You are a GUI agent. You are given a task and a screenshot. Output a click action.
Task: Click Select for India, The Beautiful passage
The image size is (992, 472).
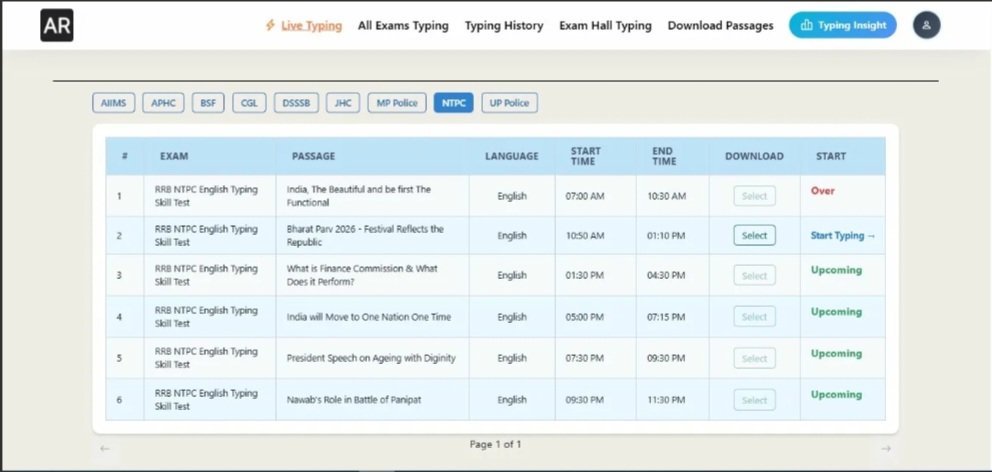(x=754, y=196)
